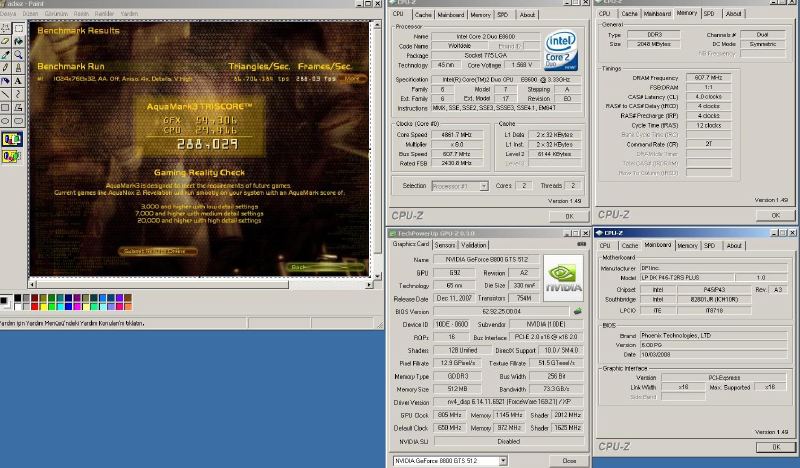Select the Pencil tool in Paint
The width and height of the screenshot is (800, 468).
point(6,68)
